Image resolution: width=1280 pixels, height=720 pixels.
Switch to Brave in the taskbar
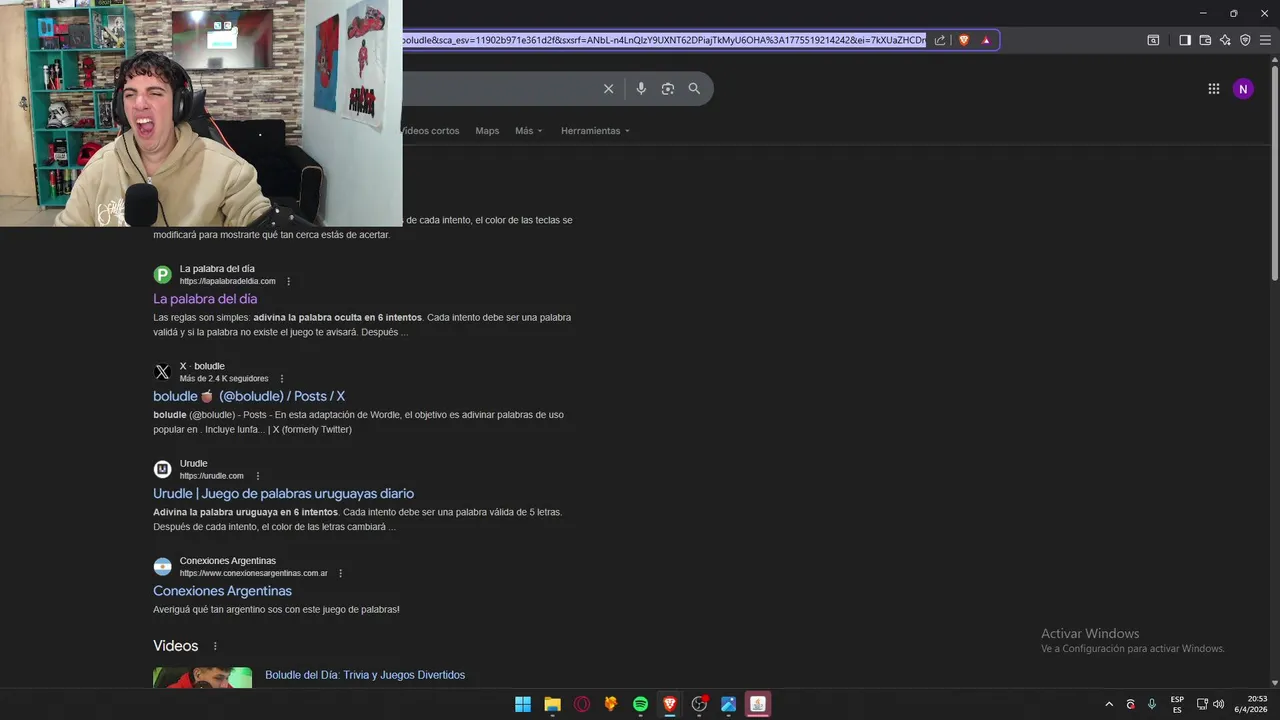(670, 704)
